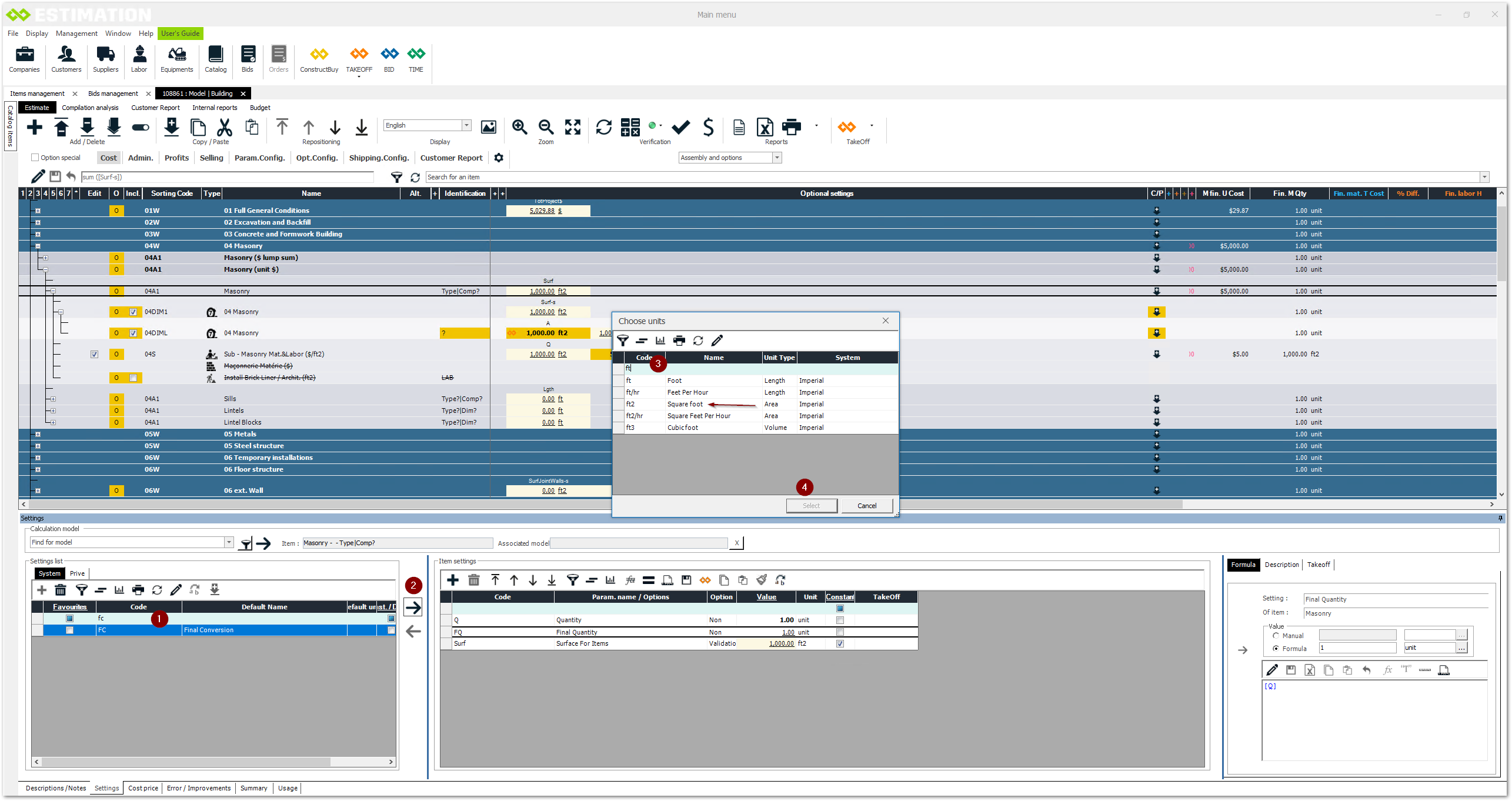Switch to the Cost price tab

click(143, 788)
